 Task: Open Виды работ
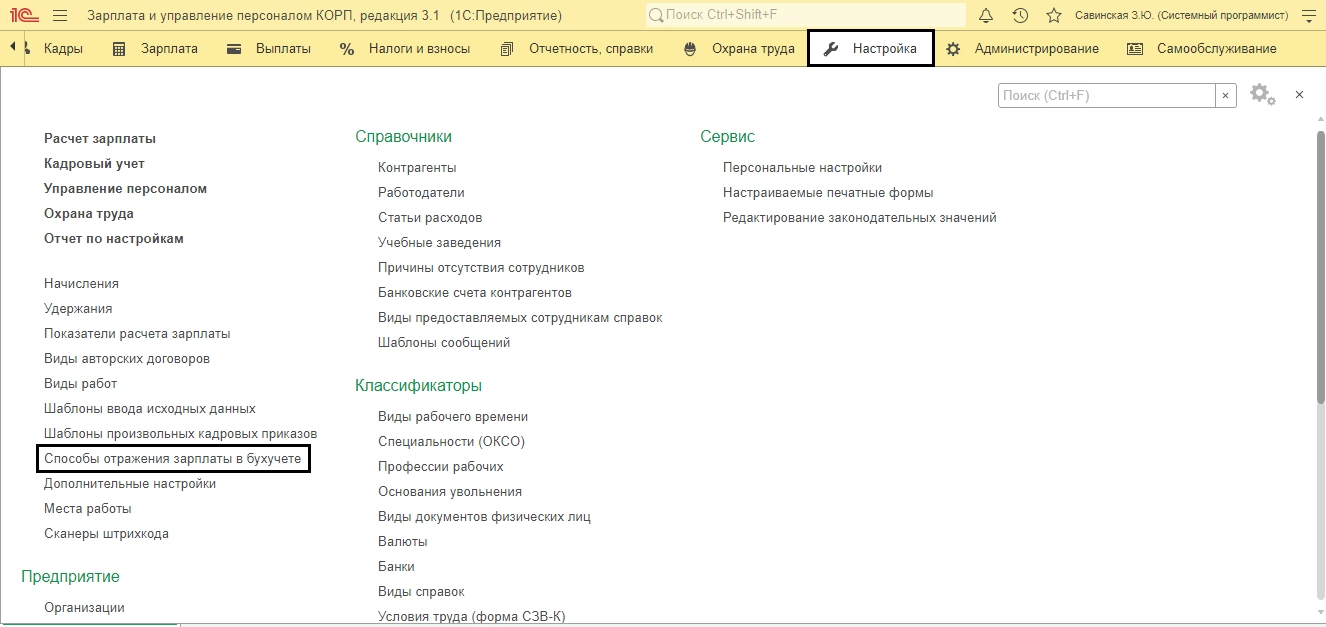(80, 383)
